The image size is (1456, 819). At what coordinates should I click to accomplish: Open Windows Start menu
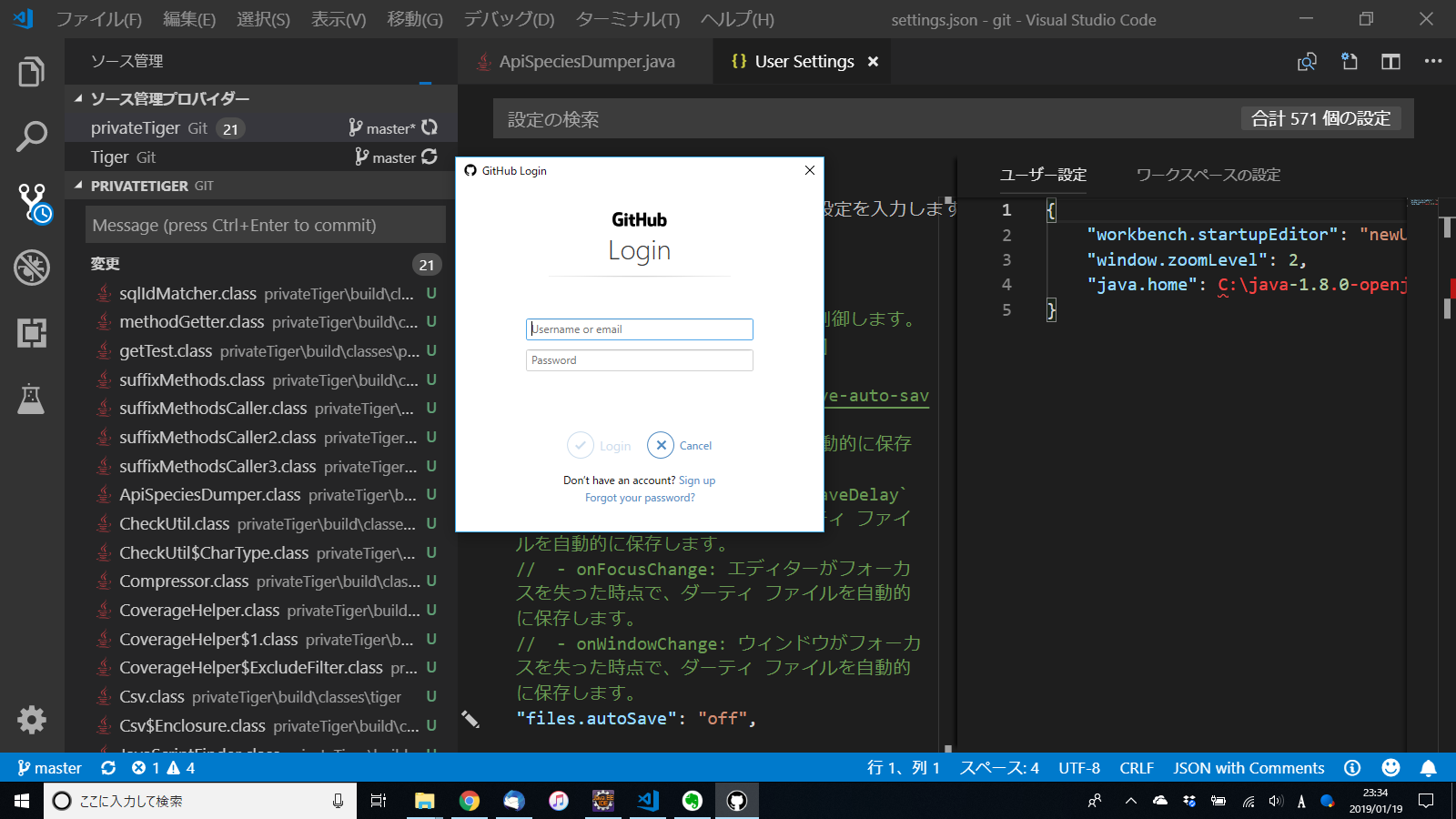click(x=22, y=801)
